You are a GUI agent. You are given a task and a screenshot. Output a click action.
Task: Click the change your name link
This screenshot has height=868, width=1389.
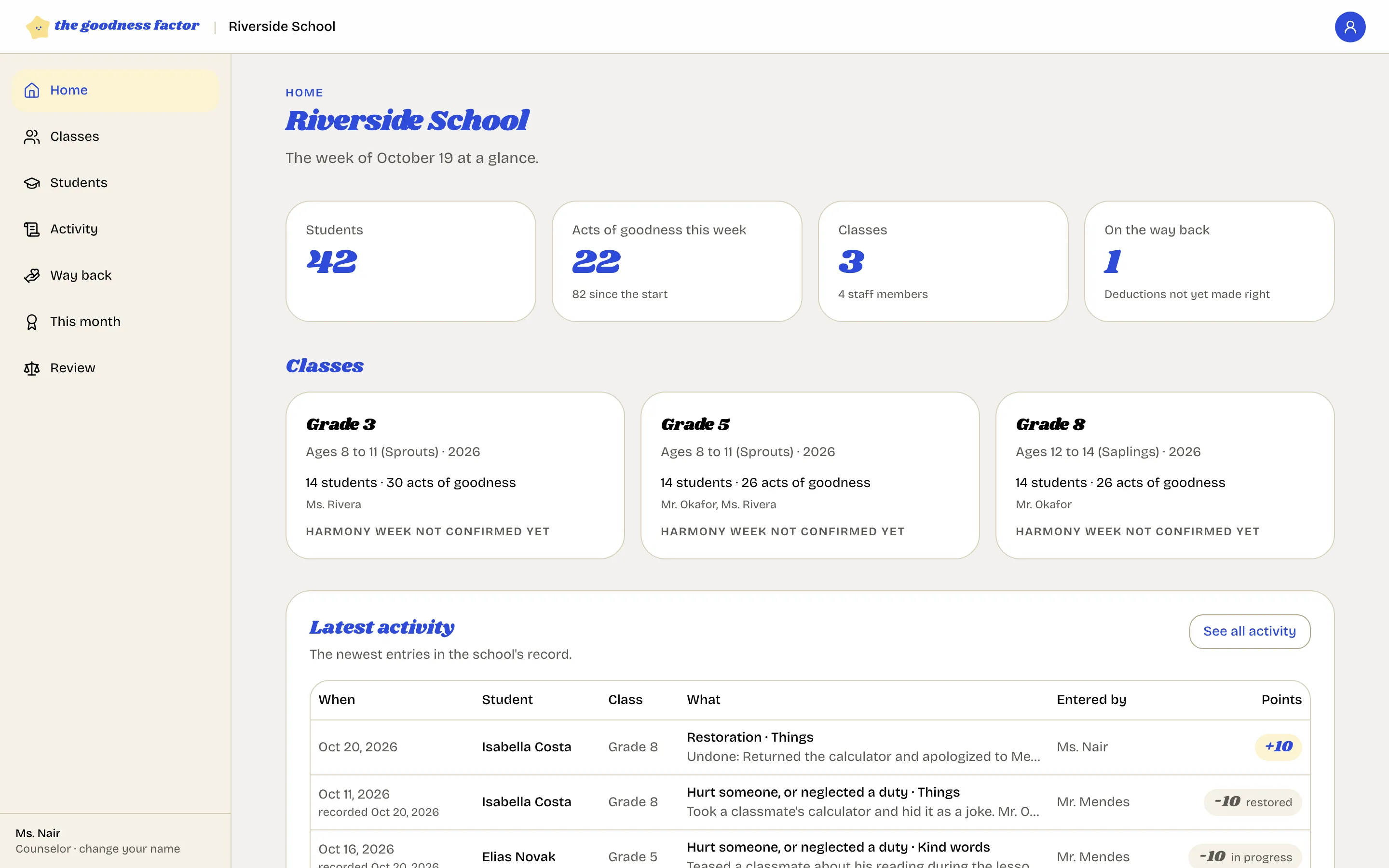(x=130, y=849)
